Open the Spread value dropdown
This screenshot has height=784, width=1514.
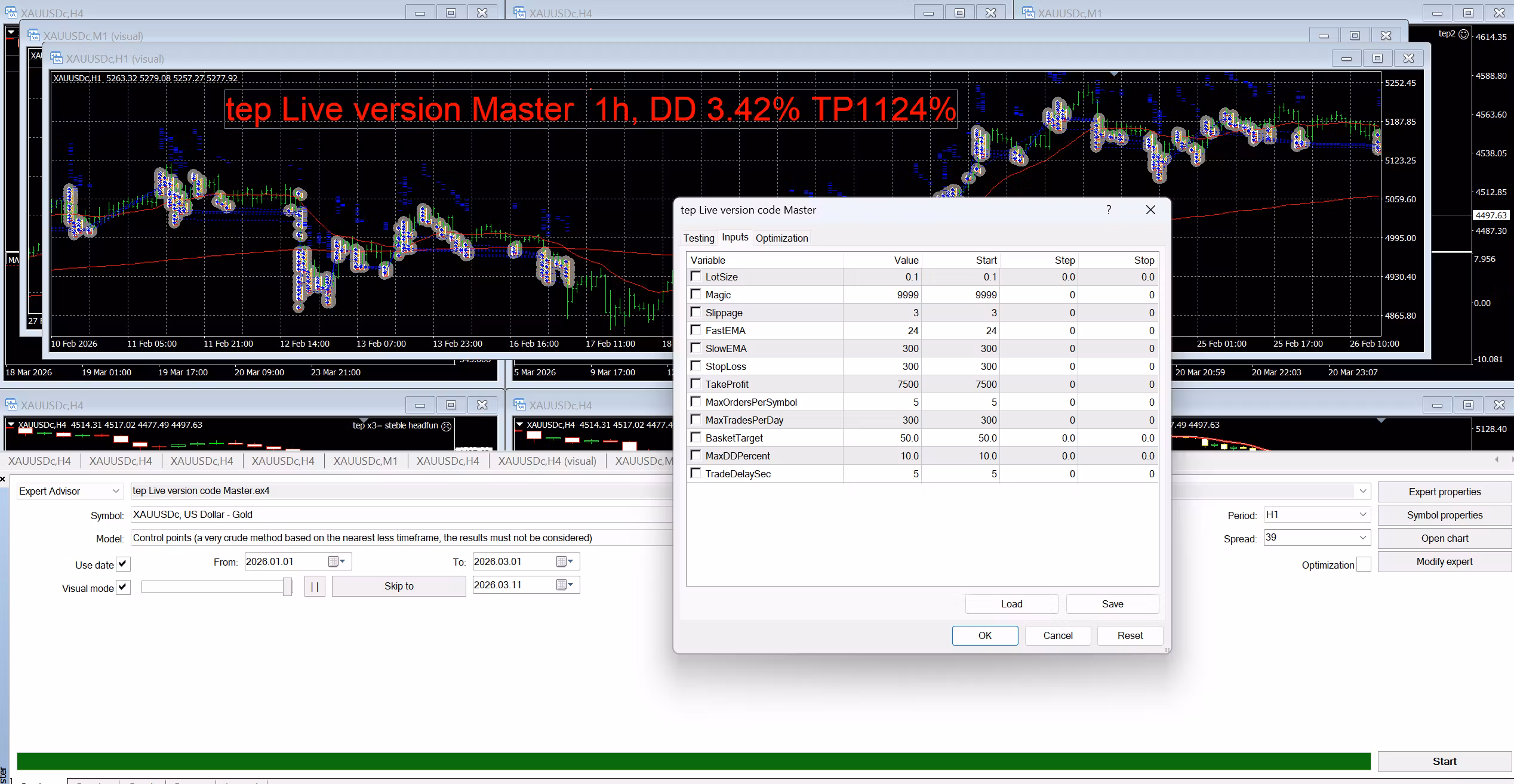pyautogui.click(x=1363, y=538)
